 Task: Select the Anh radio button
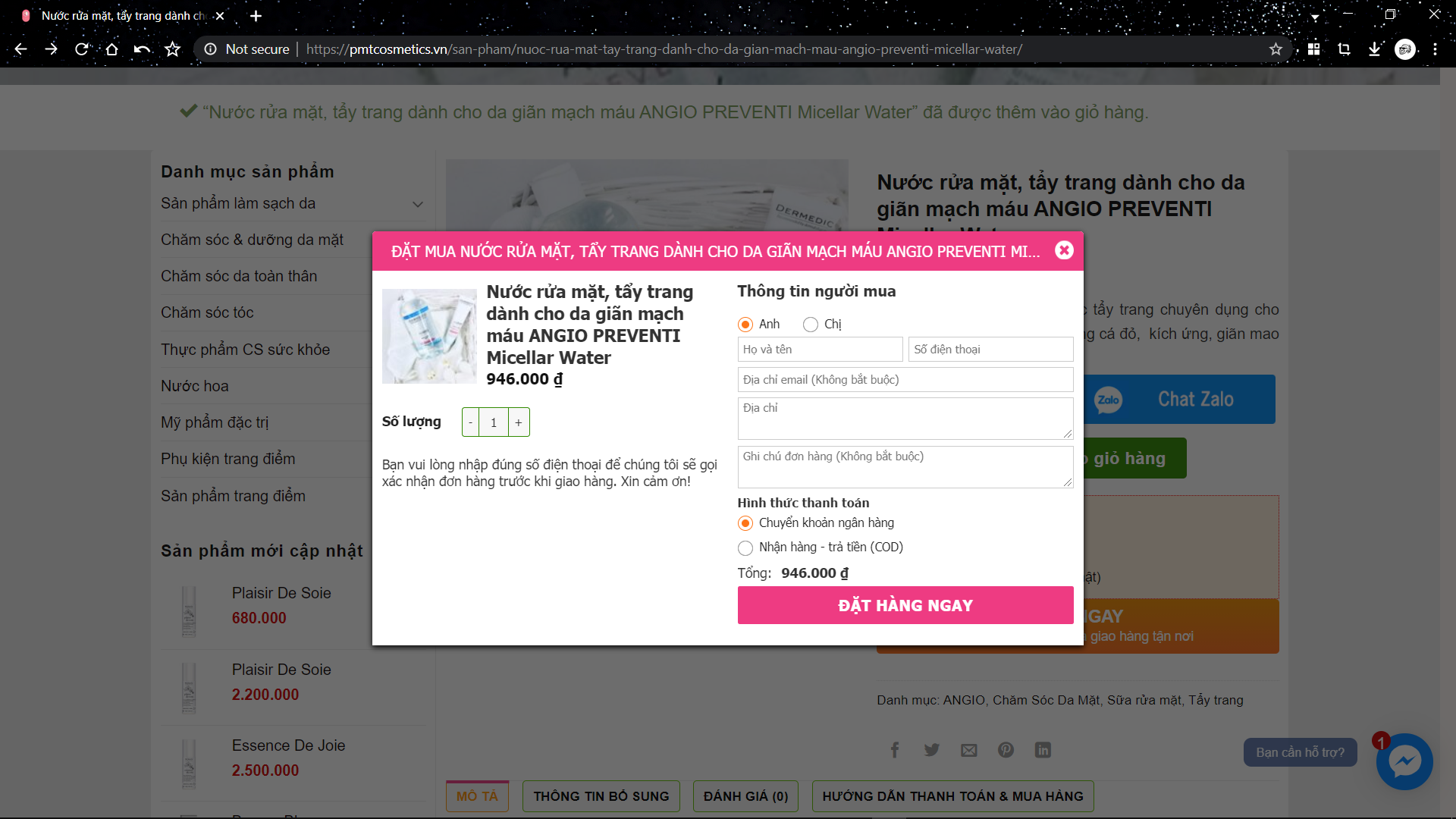coord(745,325)
